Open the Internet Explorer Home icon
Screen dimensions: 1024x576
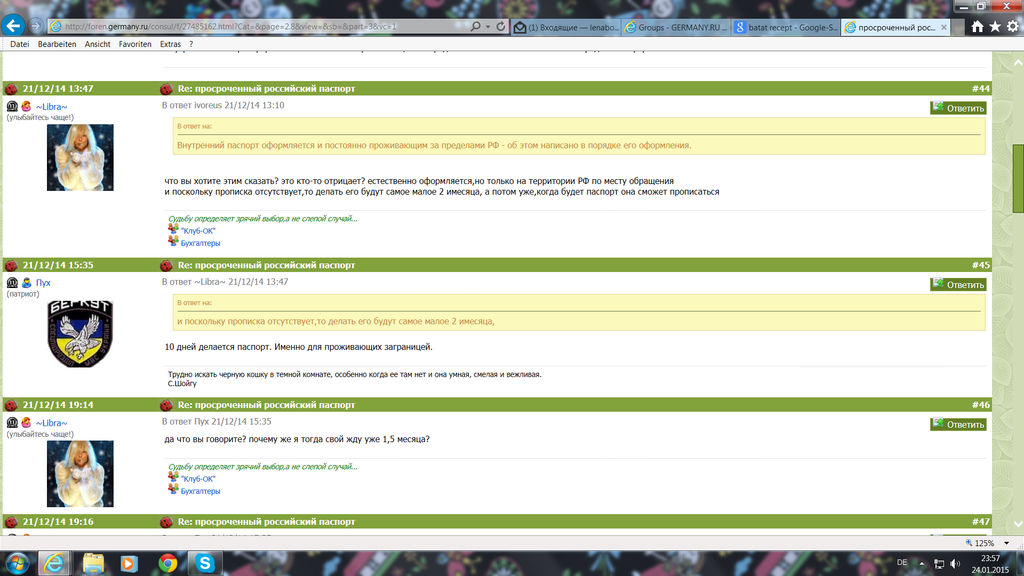tap(977, 27)
